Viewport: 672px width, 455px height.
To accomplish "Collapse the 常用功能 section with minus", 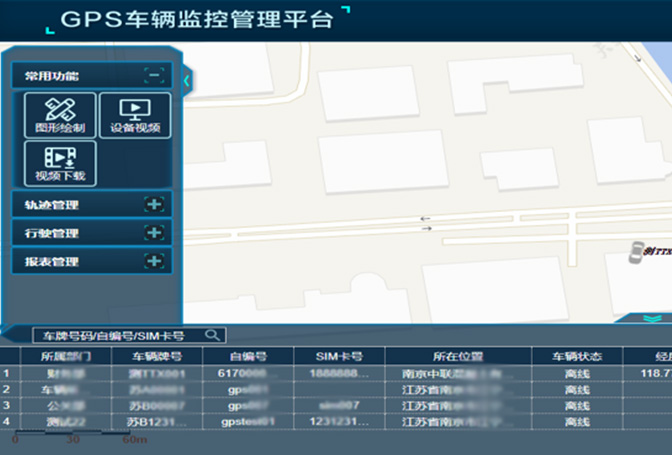I will [153, 75].
